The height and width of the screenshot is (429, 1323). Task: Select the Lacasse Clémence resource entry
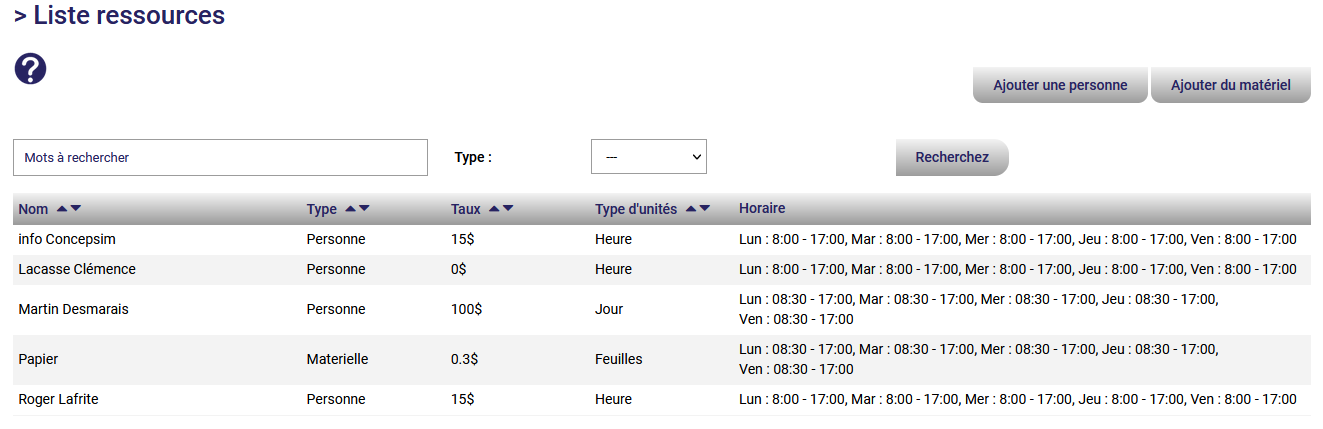click(77, 270)
